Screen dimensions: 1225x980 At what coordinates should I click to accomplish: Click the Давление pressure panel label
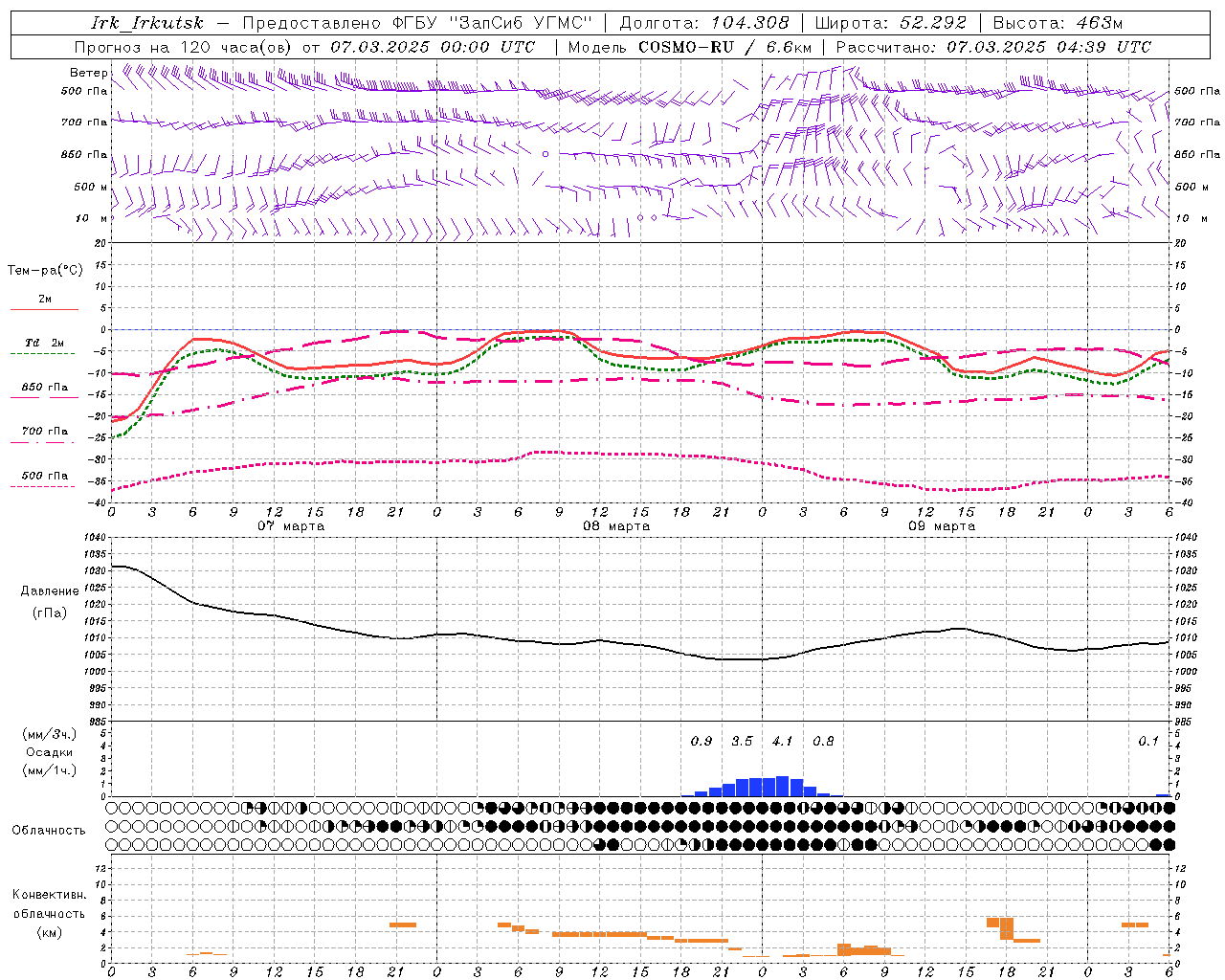50,591
